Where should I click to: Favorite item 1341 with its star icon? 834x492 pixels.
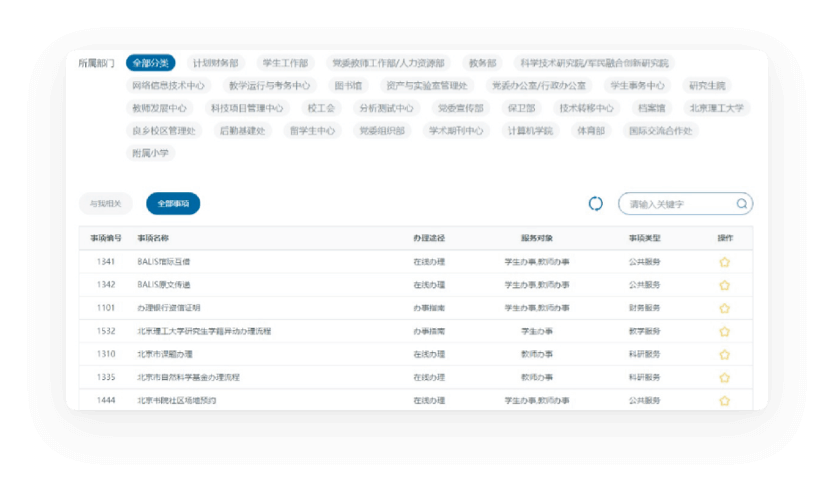tap(724, 262)
